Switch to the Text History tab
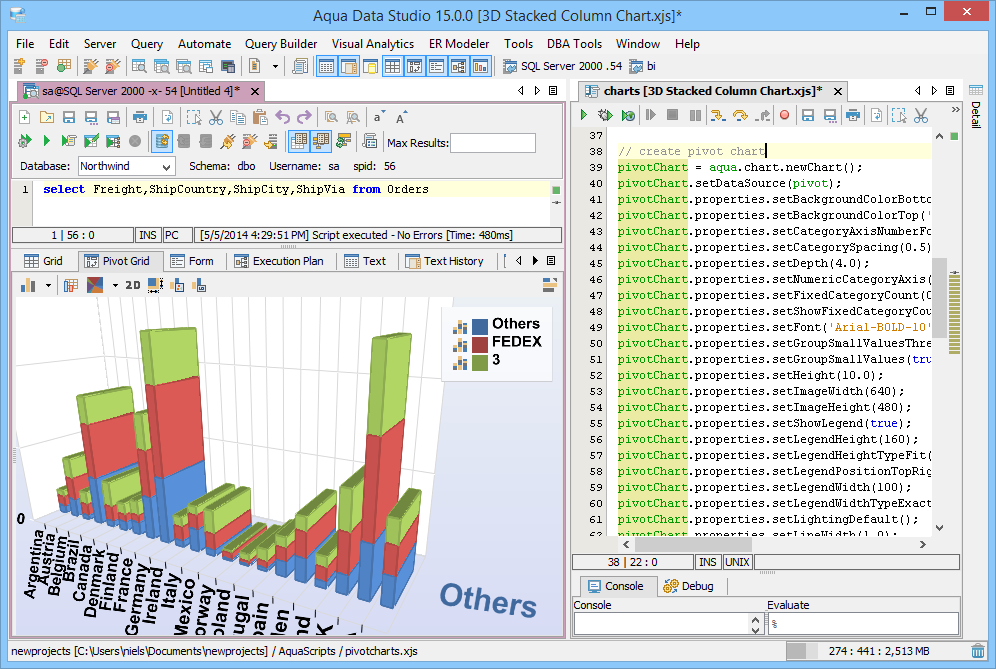996x669 pixels. click(445, 261)
